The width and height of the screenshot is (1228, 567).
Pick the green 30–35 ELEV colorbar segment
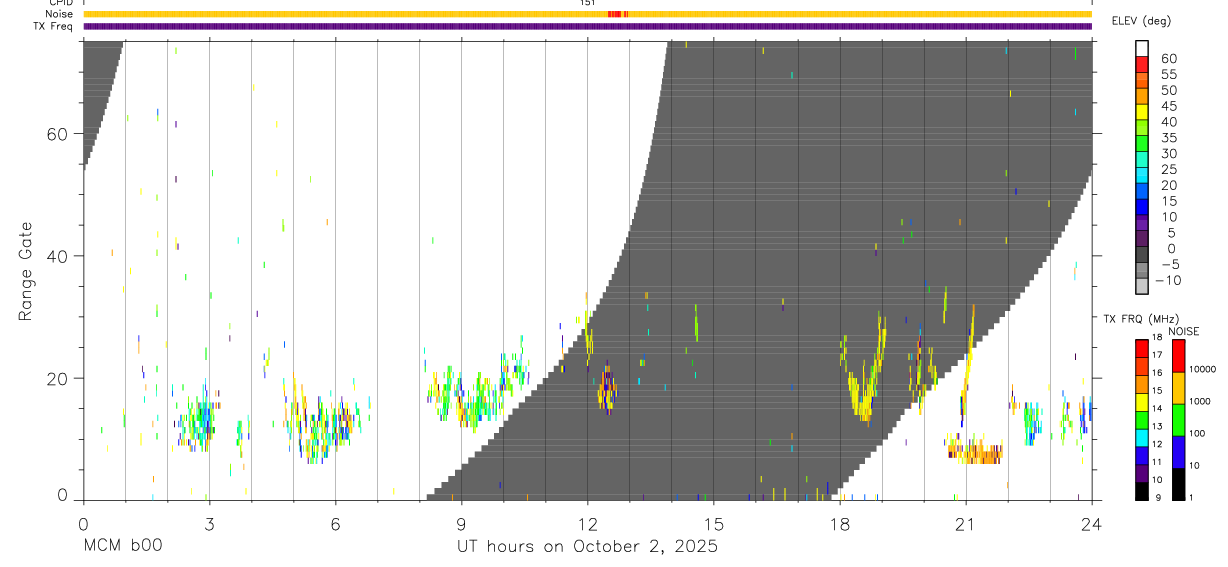[1142, 145]
